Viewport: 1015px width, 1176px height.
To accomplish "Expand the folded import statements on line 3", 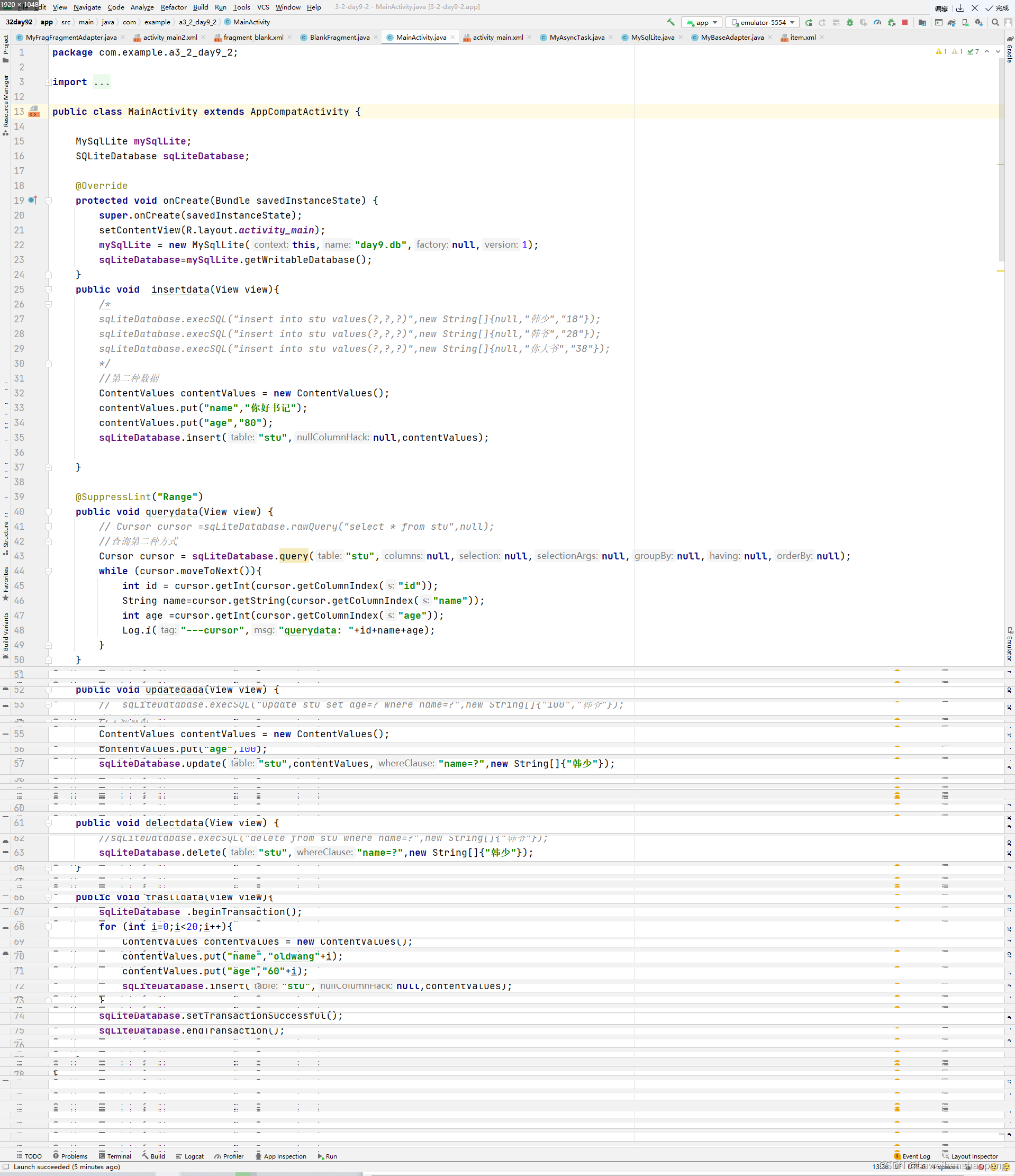I will point(48,82).
